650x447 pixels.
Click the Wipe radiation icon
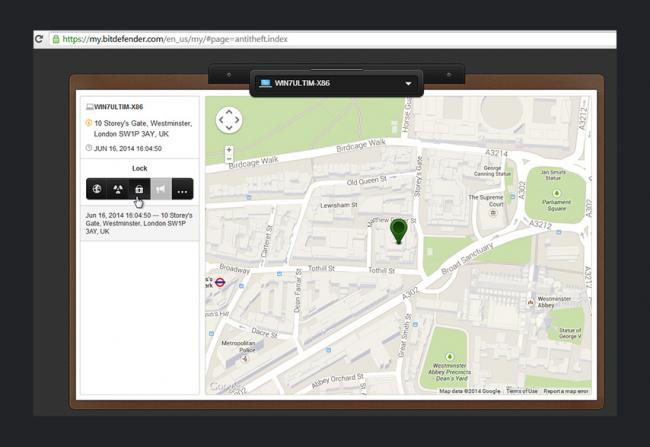pyautogui.click(x=118, y=189)
